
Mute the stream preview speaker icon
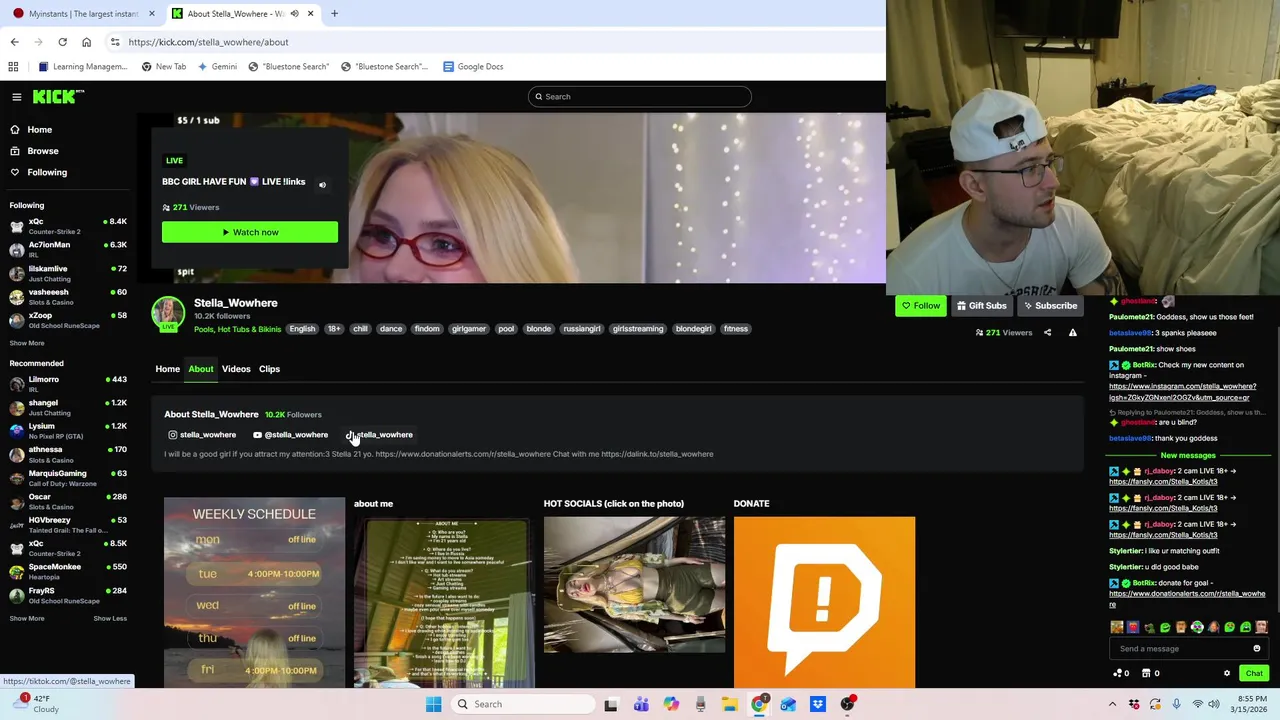pyautogui.click(x=322, y=184)
